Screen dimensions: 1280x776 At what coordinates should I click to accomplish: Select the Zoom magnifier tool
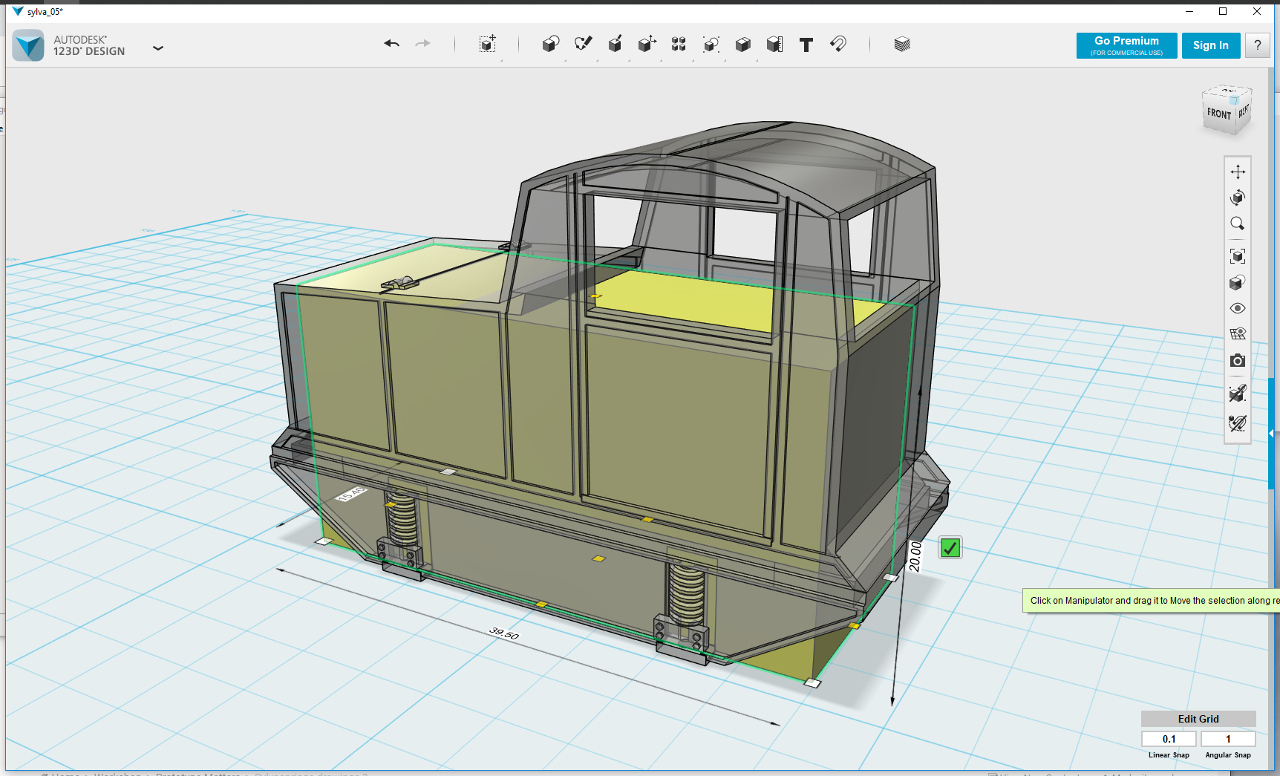point(1238,224)
